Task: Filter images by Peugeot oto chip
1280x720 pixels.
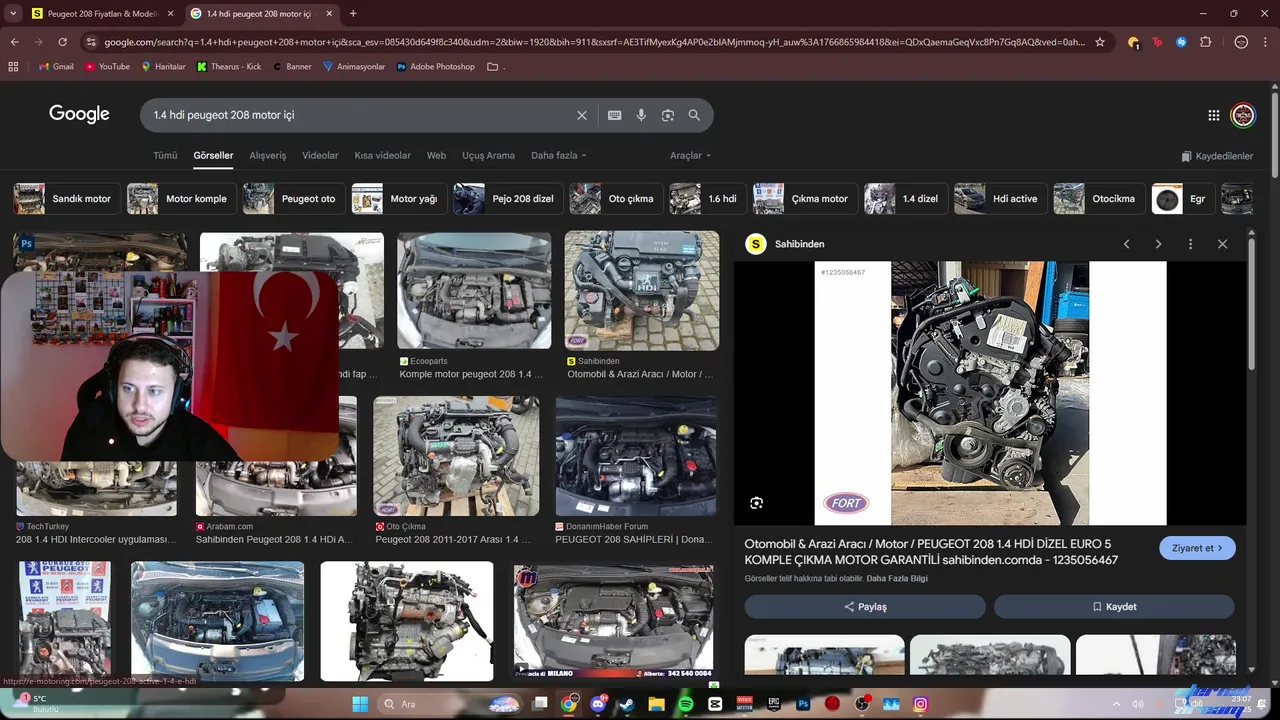Action: pos(294,199)
